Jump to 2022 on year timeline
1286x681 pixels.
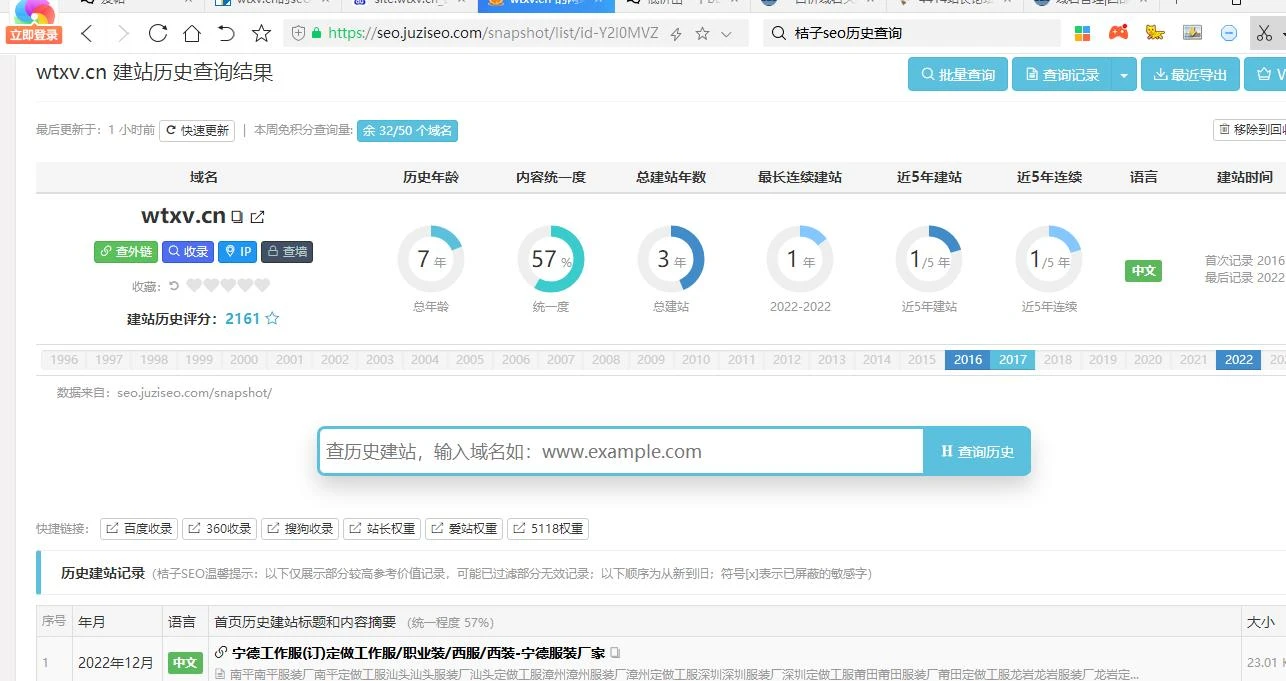click(x=1238, y=360)
